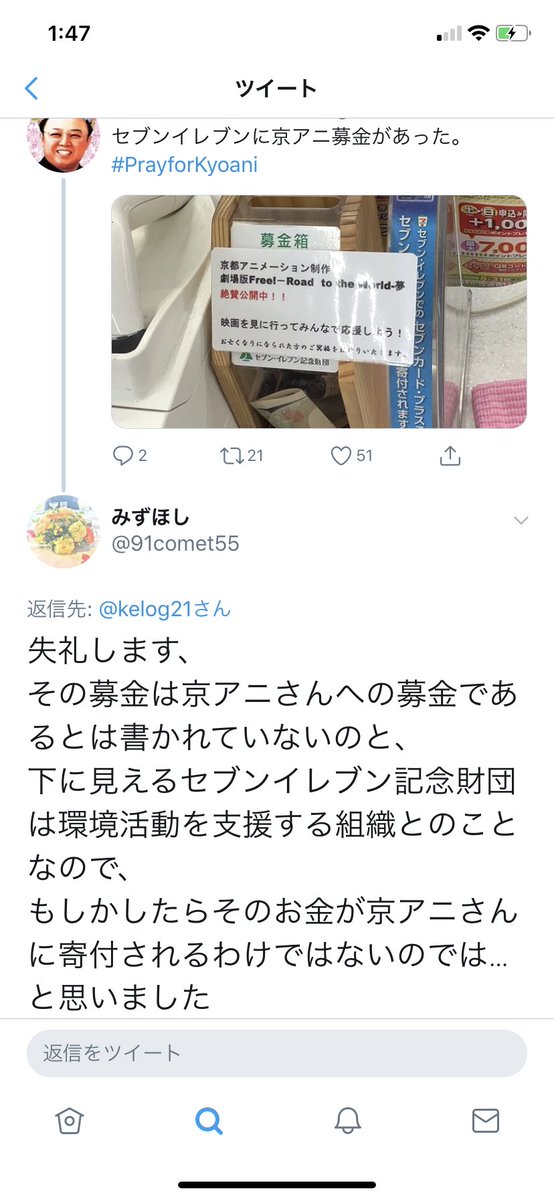Viewport: 554px width, 1199px height.
Task: Tap the battery status indicator
Action: pos(512,34)
